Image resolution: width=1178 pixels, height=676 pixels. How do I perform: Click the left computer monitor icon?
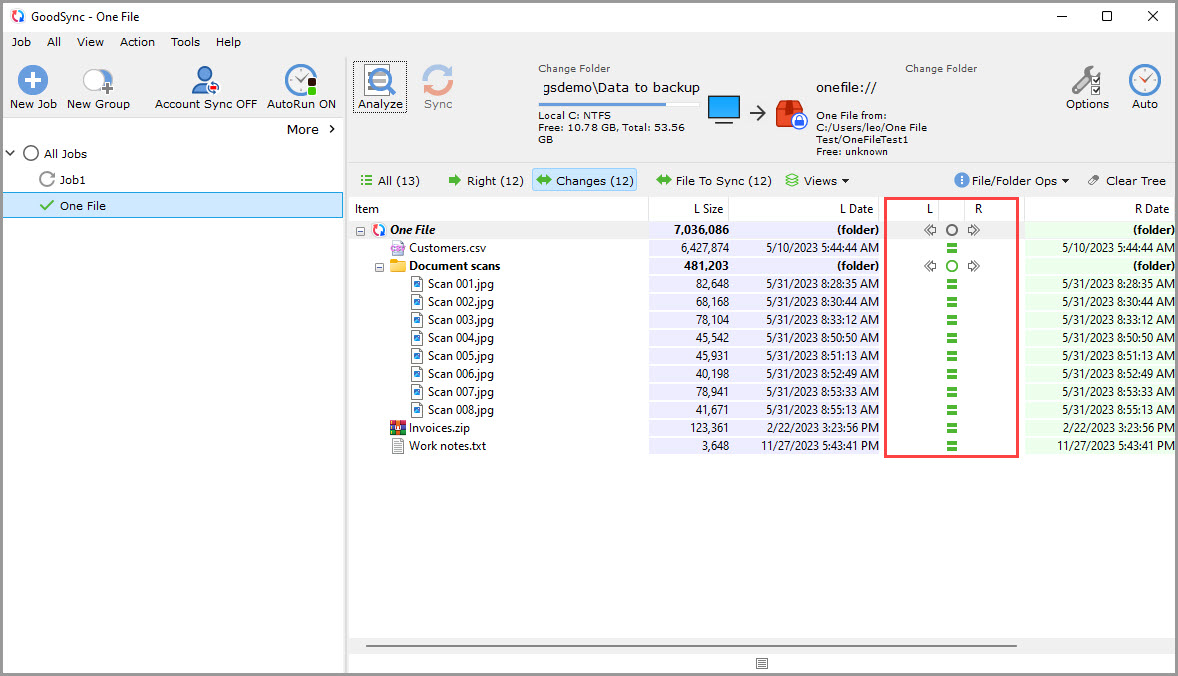coord(723,110)
